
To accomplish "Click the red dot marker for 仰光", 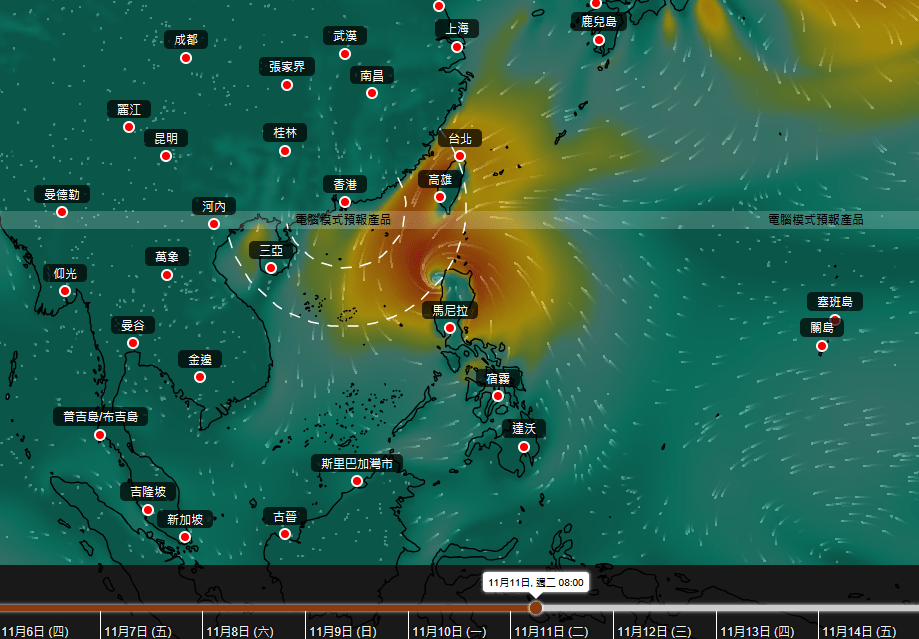I will [x=65, y=291].
